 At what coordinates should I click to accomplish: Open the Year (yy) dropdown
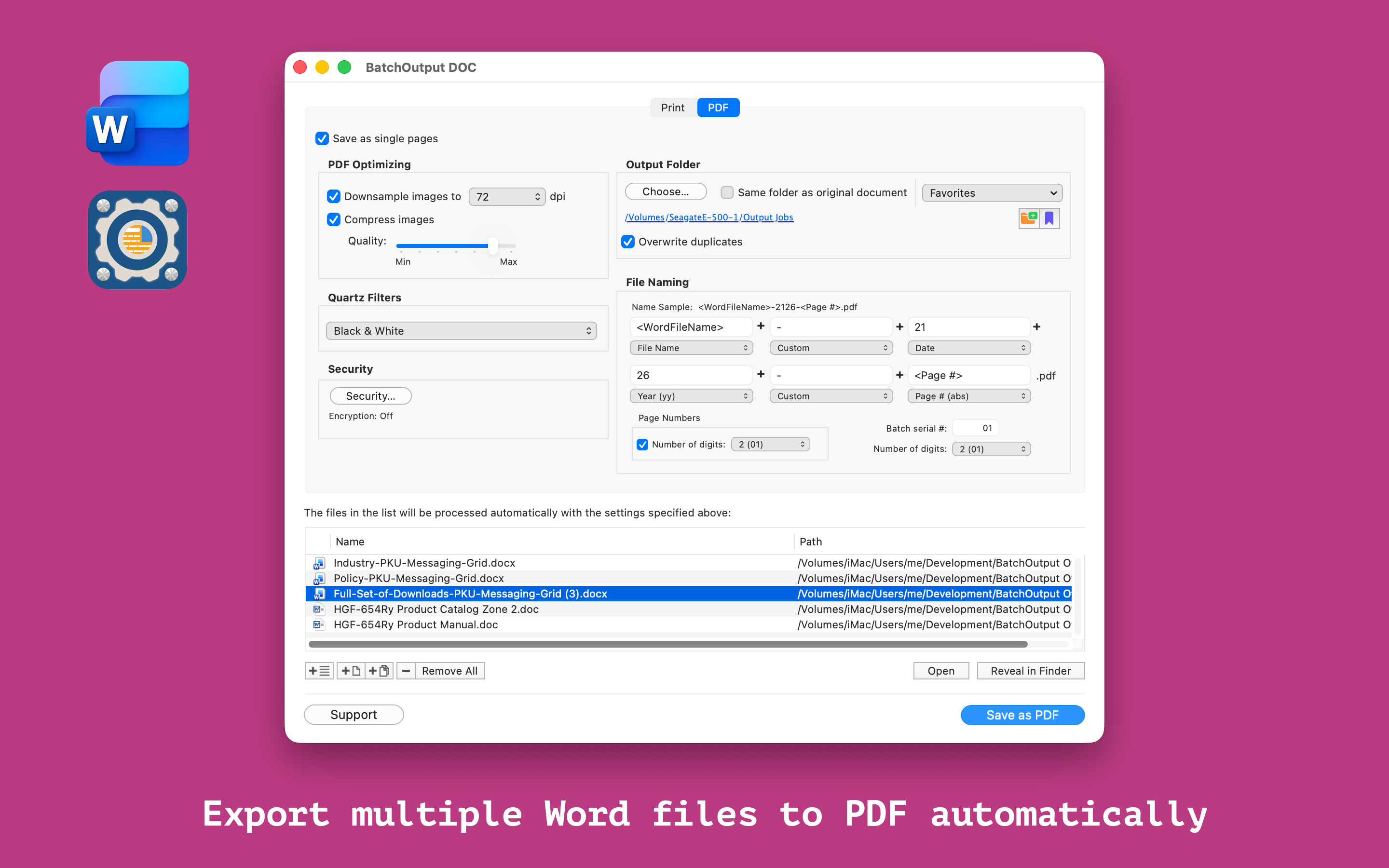click(691, 396)
